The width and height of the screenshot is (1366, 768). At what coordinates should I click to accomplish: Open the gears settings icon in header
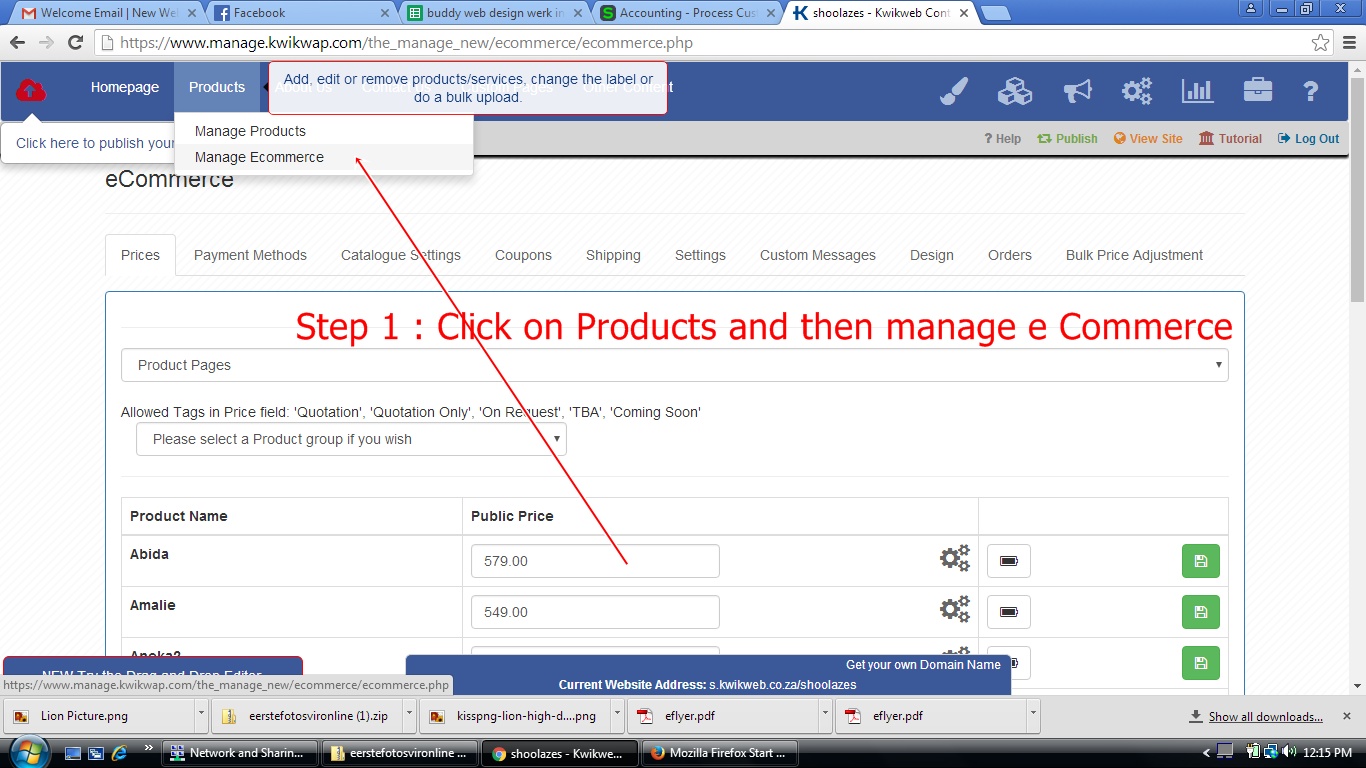tap(1137, 91)
